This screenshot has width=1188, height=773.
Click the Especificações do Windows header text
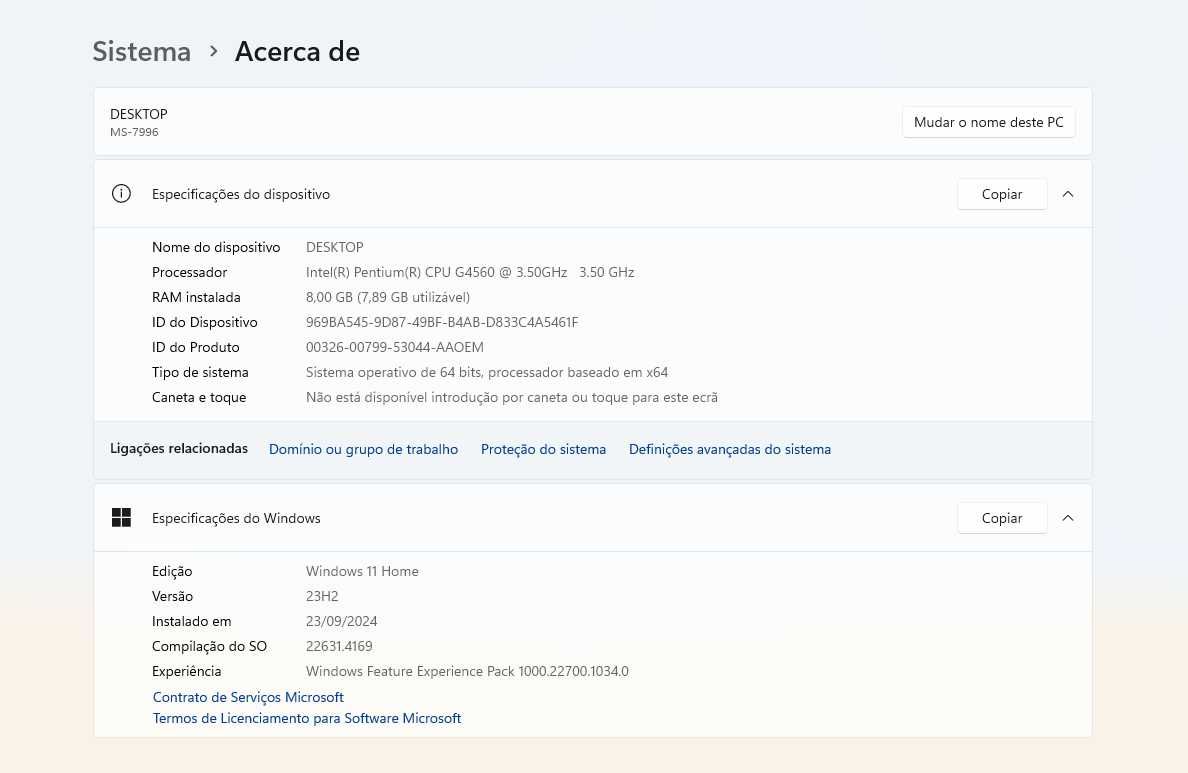(236, 518)
